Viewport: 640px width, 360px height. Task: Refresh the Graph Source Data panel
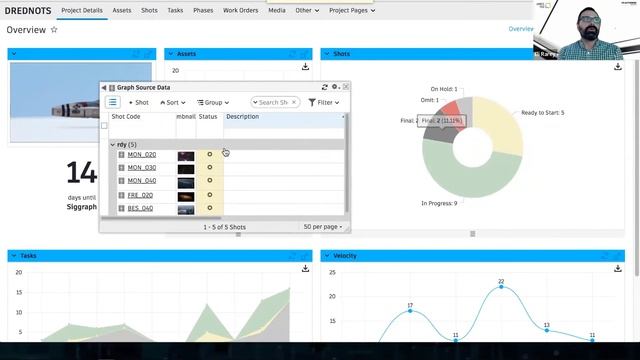pyautogui.click(x=324, y=87)
